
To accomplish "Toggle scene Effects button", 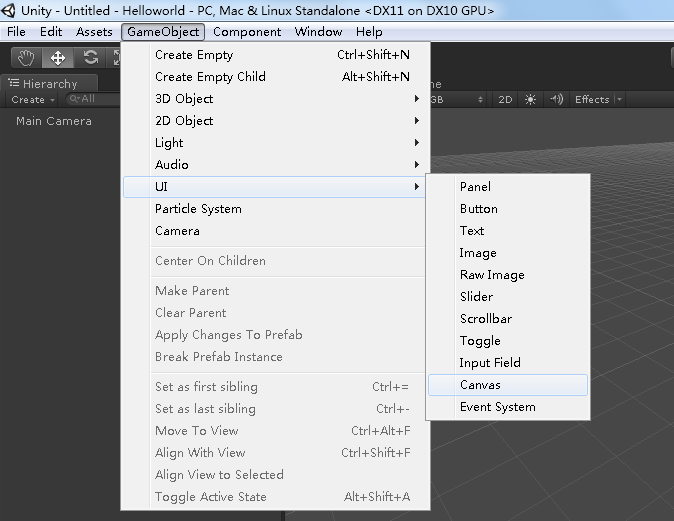I will coord(592,100).
